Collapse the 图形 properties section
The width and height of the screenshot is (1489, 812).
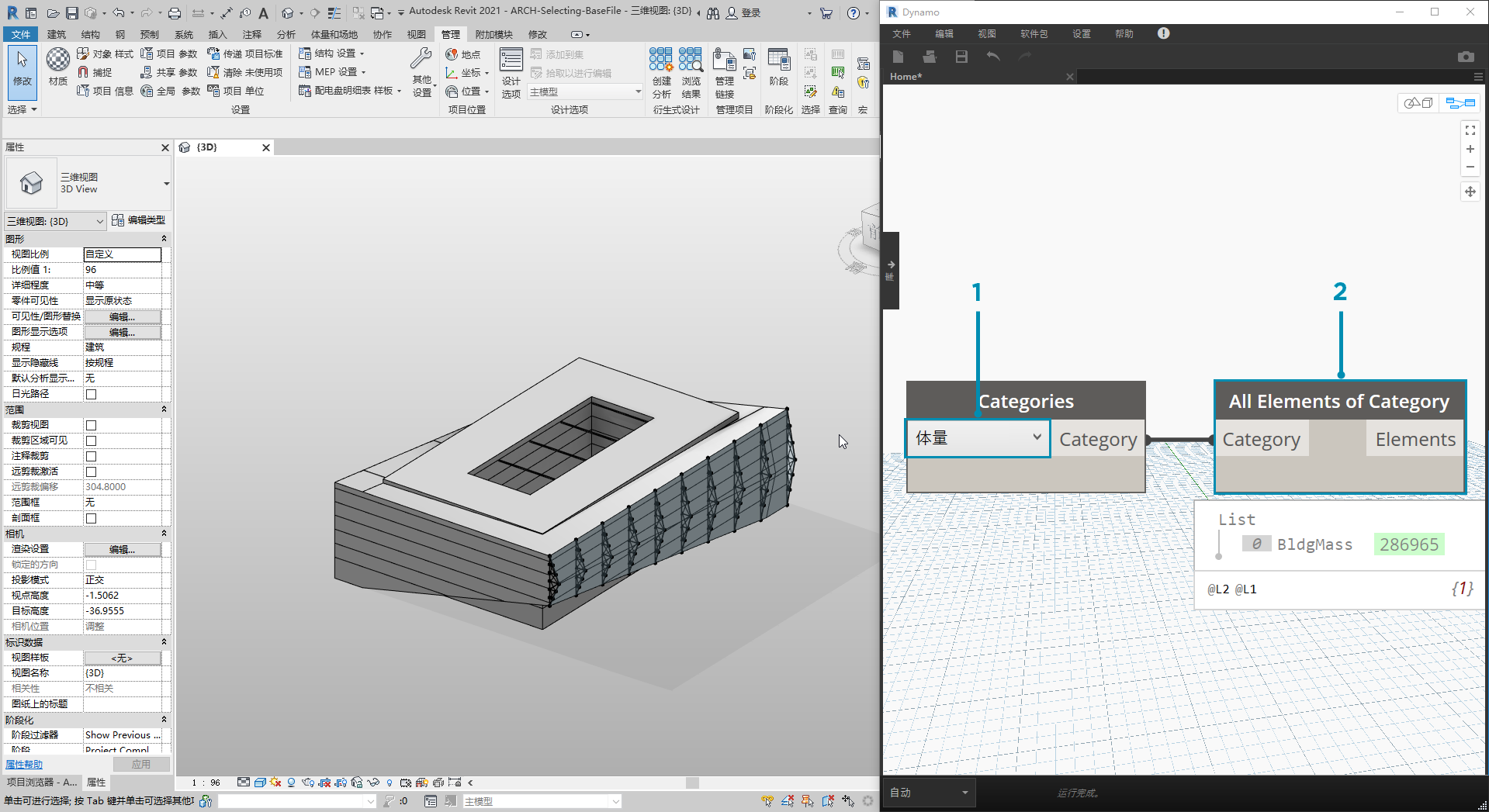click(164, 239)
